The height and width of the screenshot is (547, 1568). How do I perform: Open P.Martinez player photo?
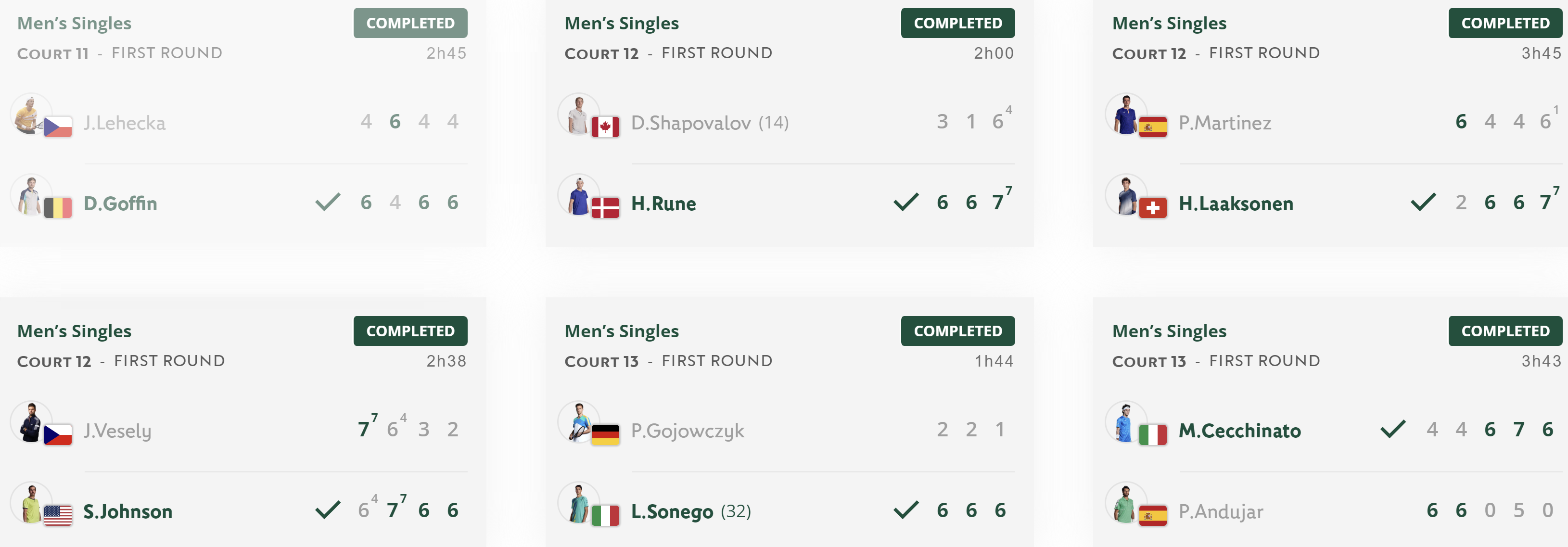point(1126,114)
